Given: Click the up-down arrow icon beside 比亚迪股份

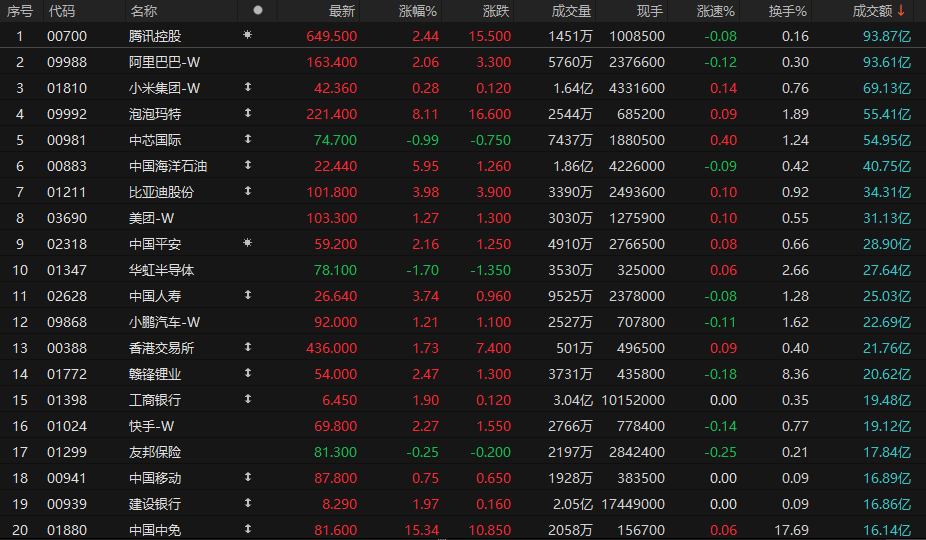Looking at the screenshot, I should coord(248,191).
